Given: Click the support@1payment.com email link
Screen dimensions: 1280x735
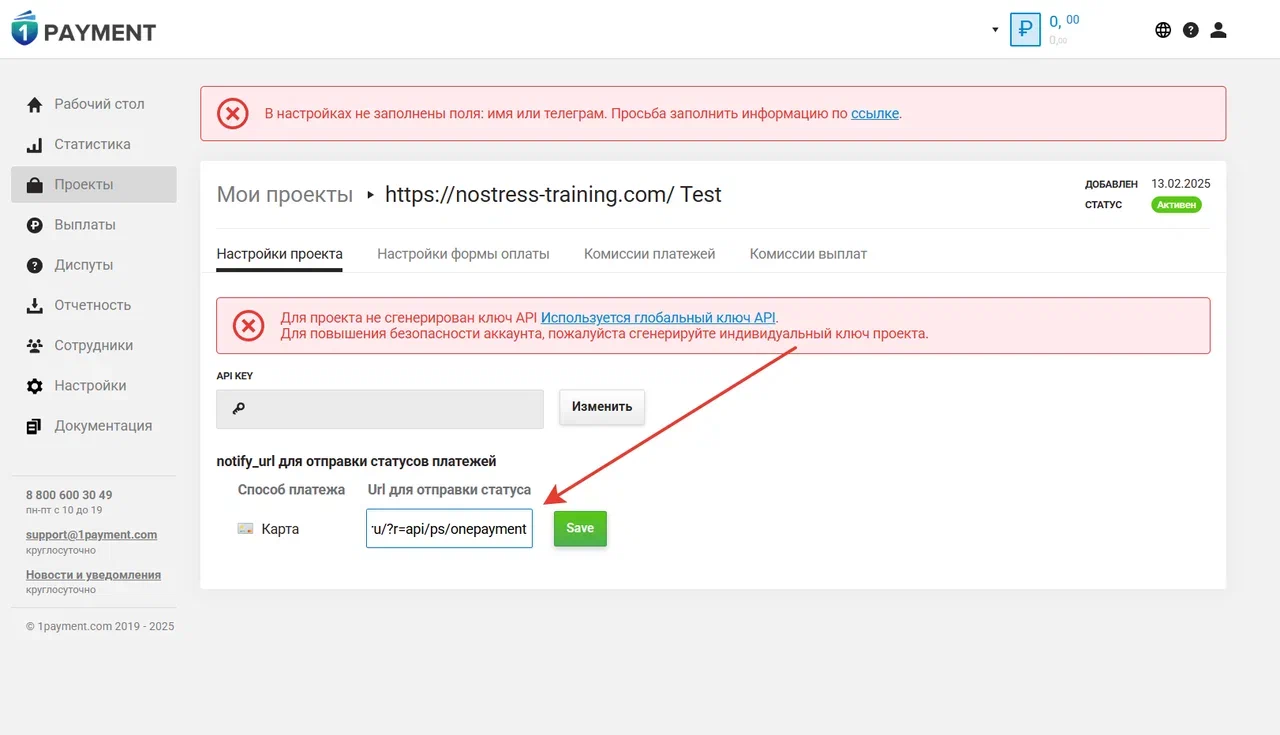Looking at the screenshot, I should (91, 535).
